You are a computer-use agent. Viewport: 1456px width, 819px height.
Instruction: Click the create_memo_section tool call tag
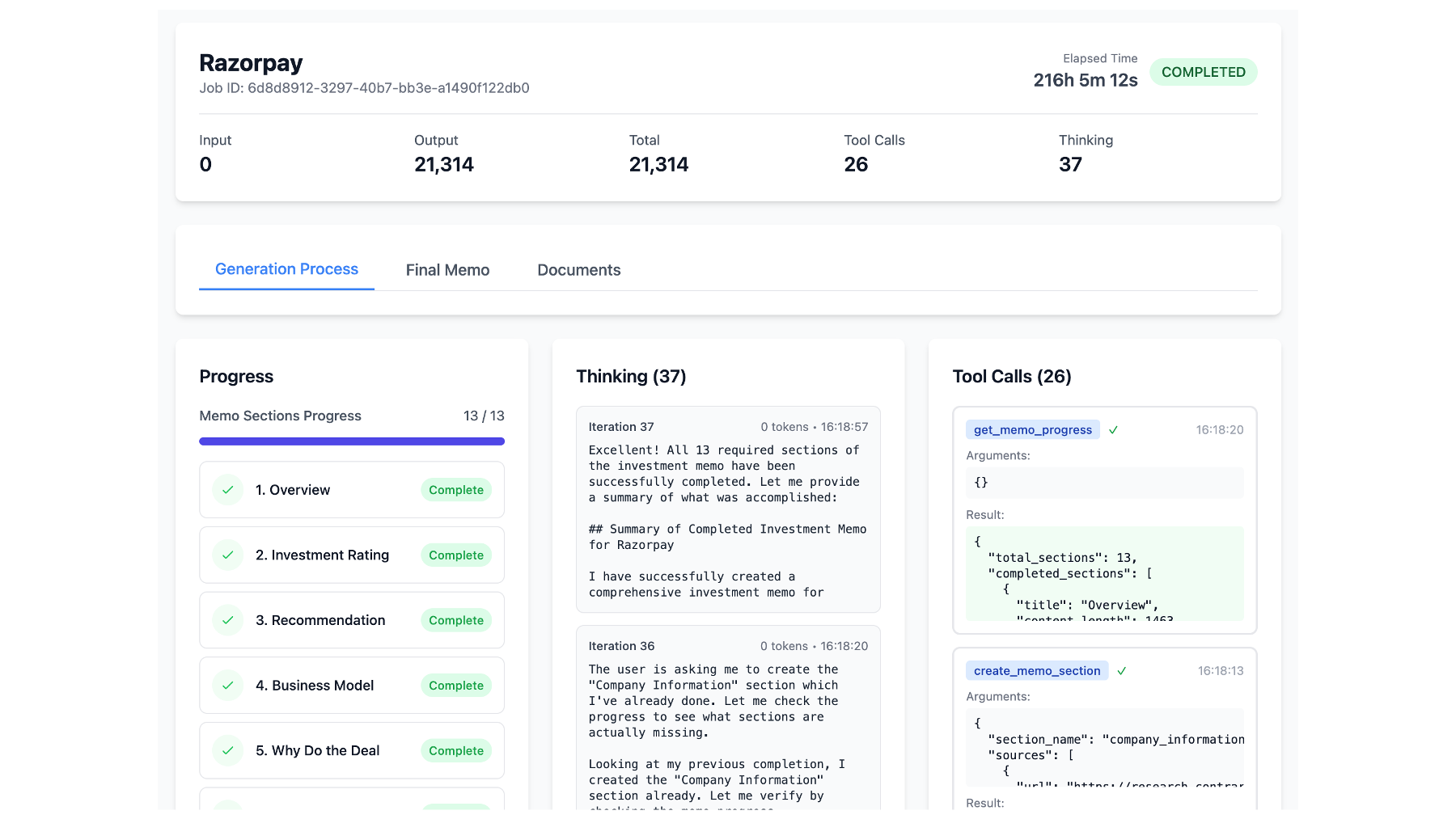pyautogui.click(x=1036, y=671)
